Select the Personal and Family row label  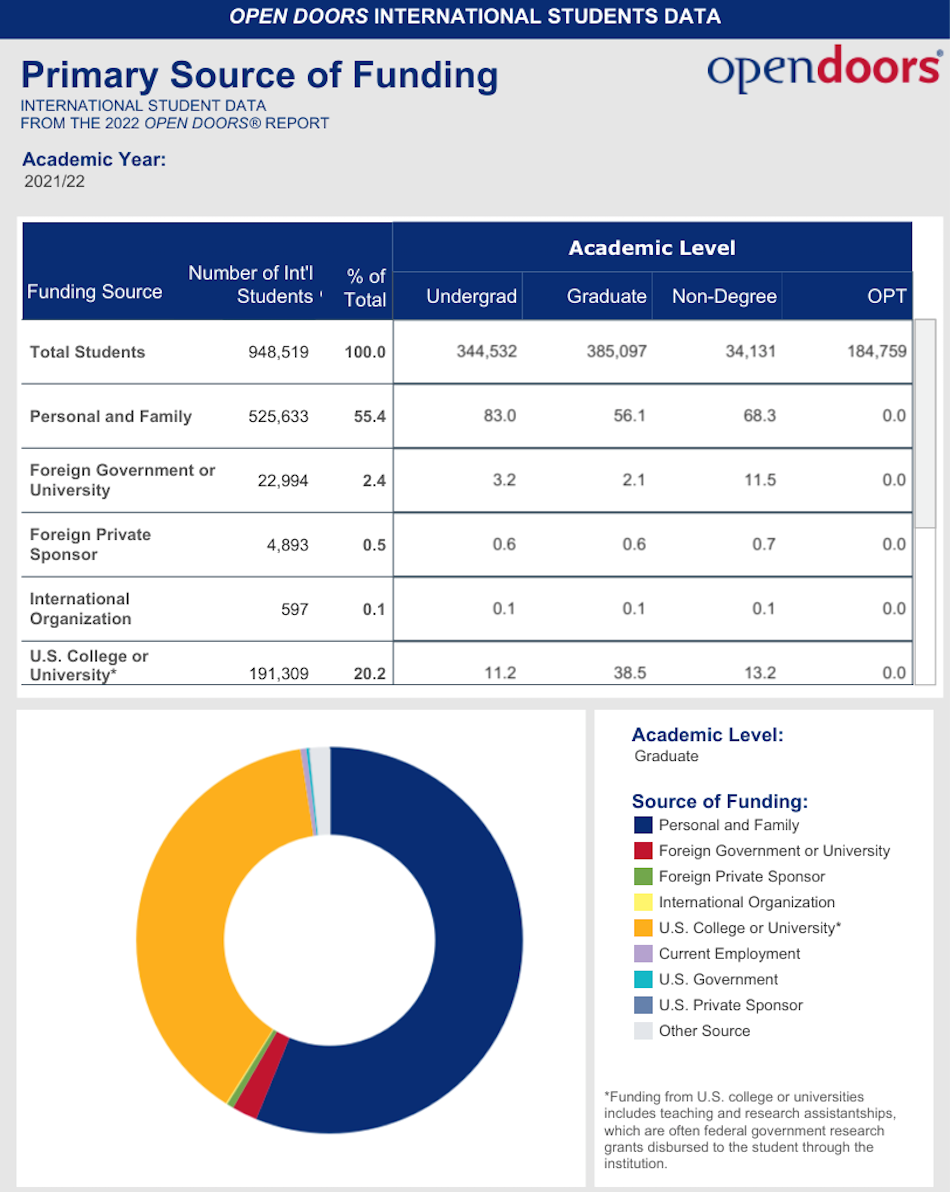click(111, 417)
